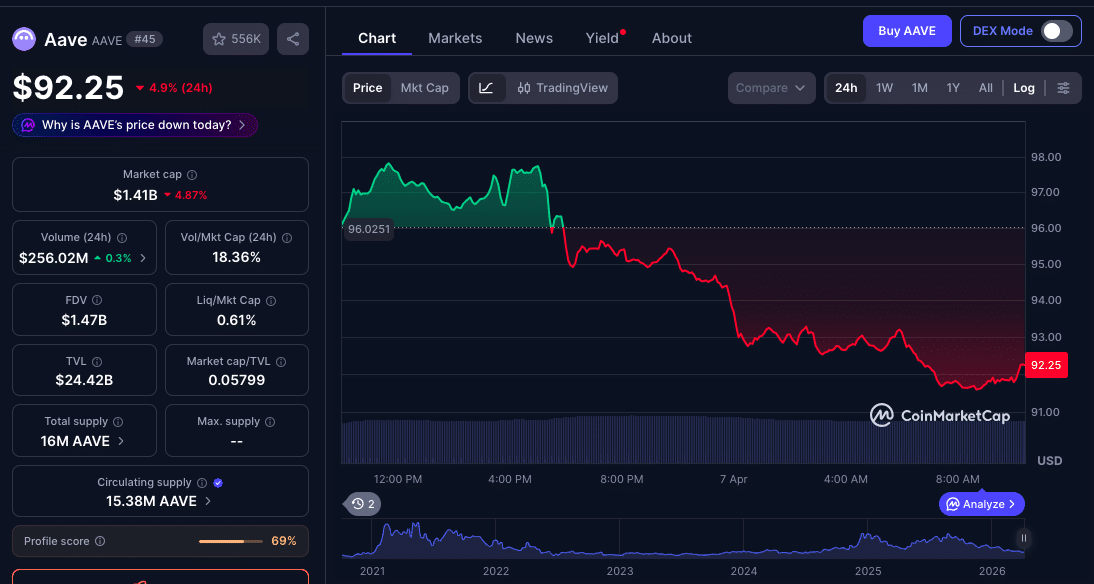The height and width of the screenshot is (584, 1094).
Task: Click the Profile score progress bar
Action: (231, 541)
